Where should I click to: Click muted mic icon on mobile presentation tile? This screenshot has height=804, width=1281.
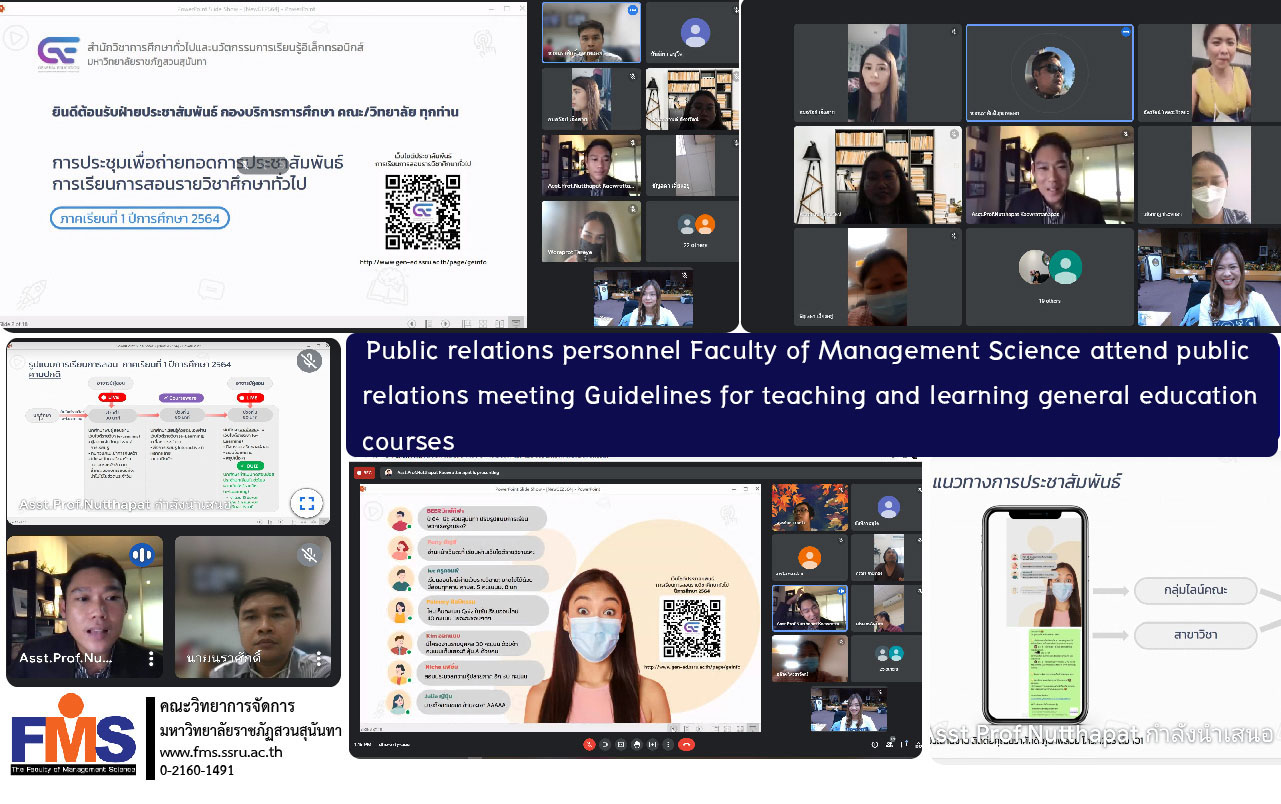click(308, 360)
